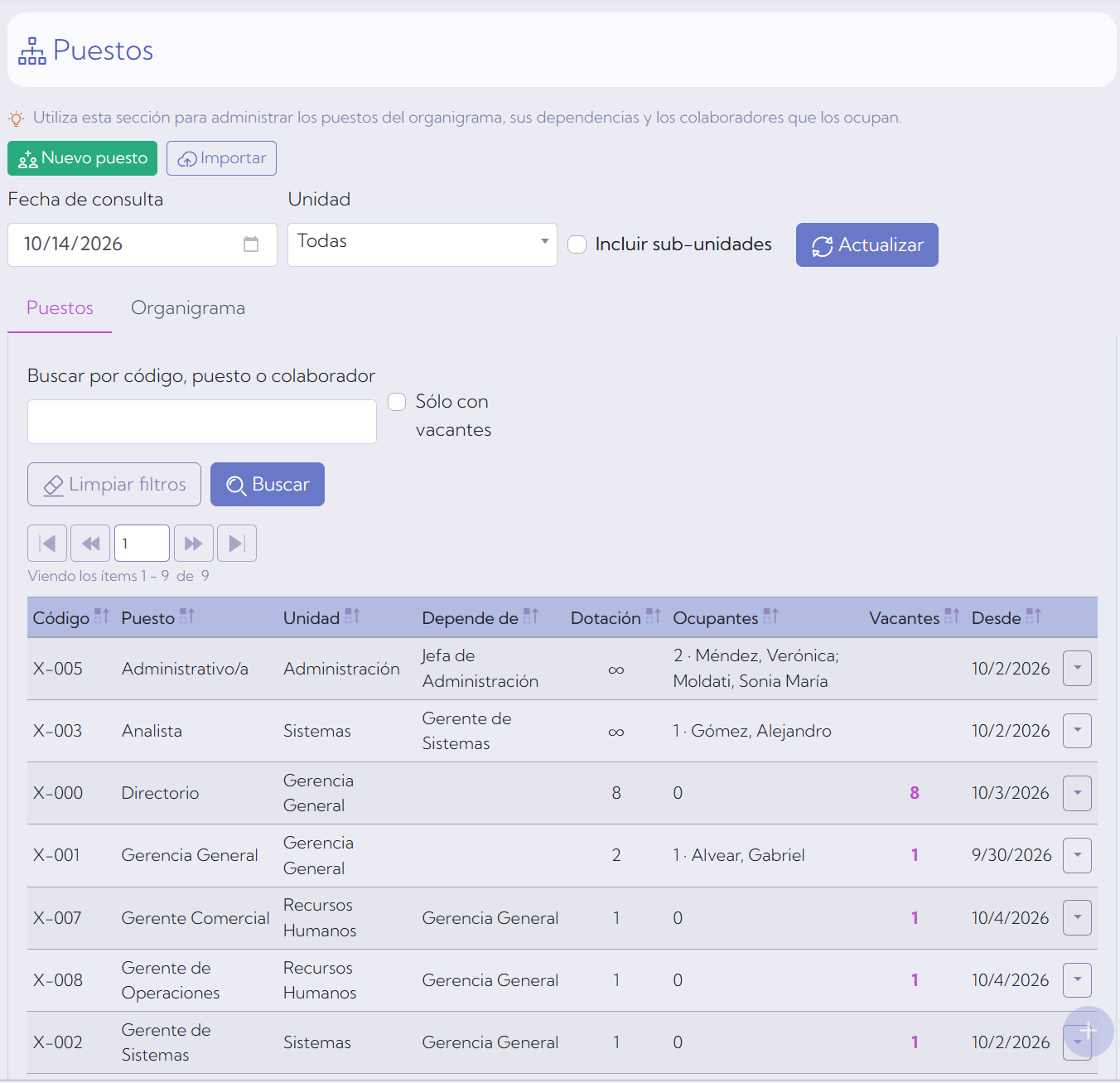1120x1083 pixels.
Task: Sort table by Ocupantes column
Action: pos(771,616)
